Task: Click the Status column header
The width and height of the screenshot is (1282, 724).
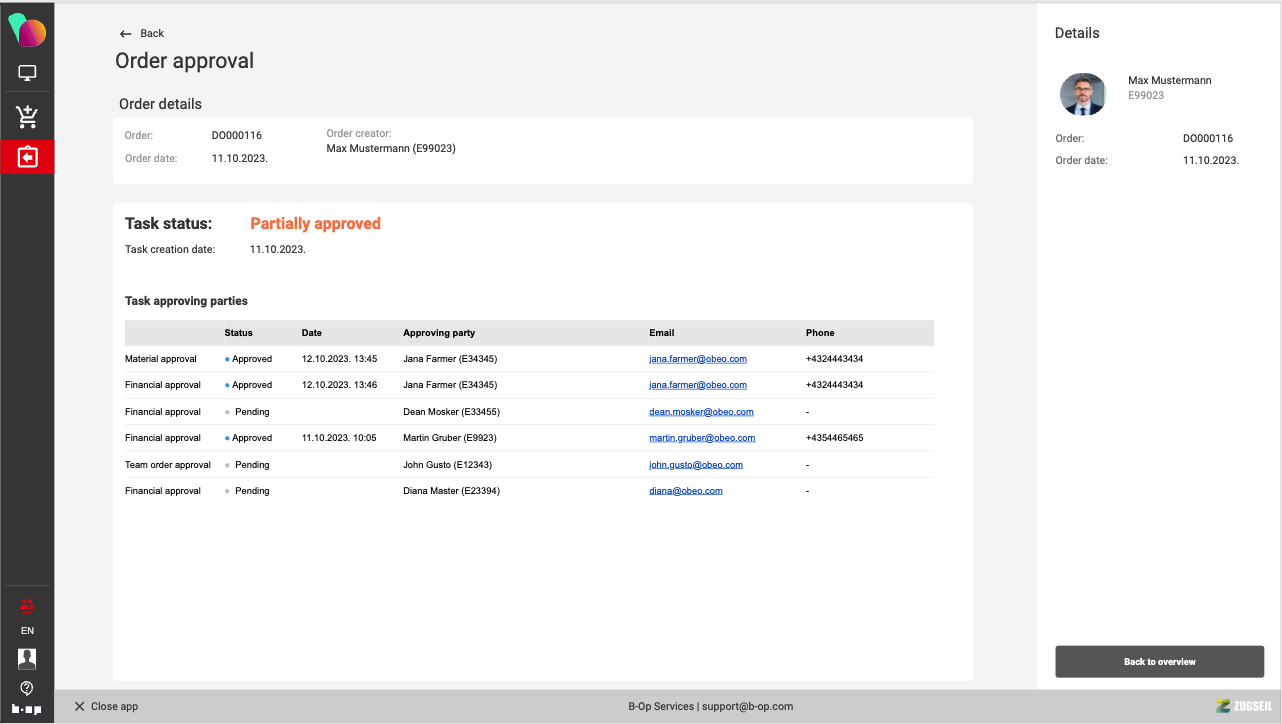Action: point(238,333)
